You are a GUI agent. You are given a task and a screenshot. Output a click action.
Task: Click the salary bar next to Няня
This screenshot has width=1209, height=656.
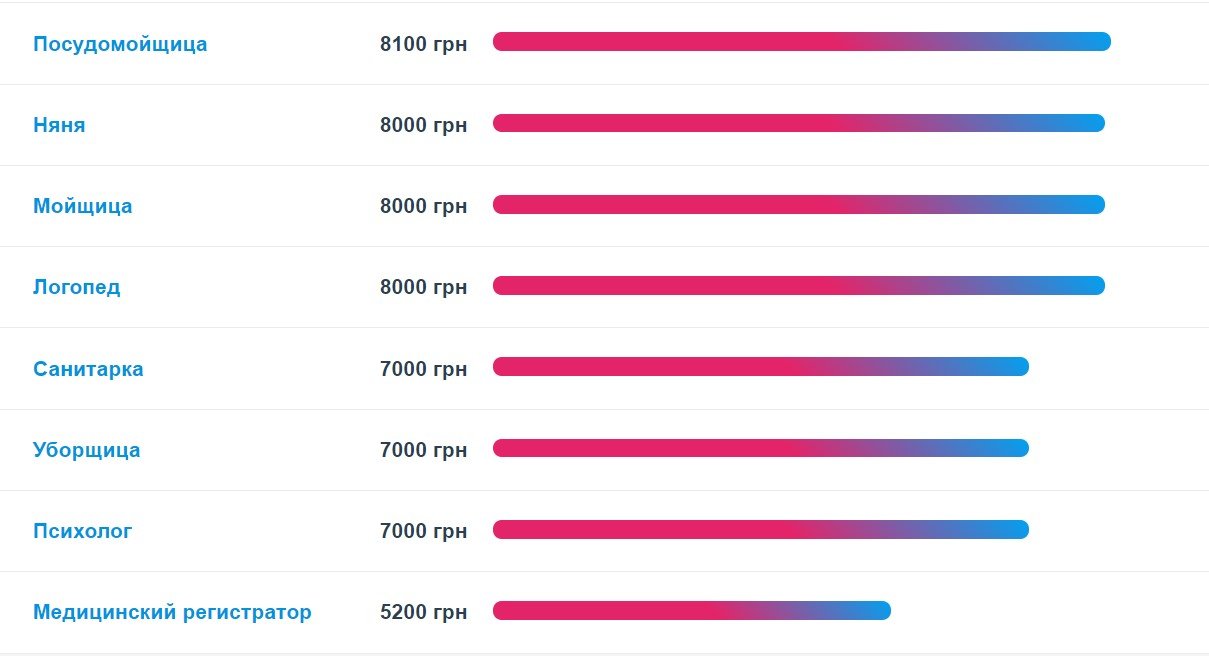(x=798, y=123)
